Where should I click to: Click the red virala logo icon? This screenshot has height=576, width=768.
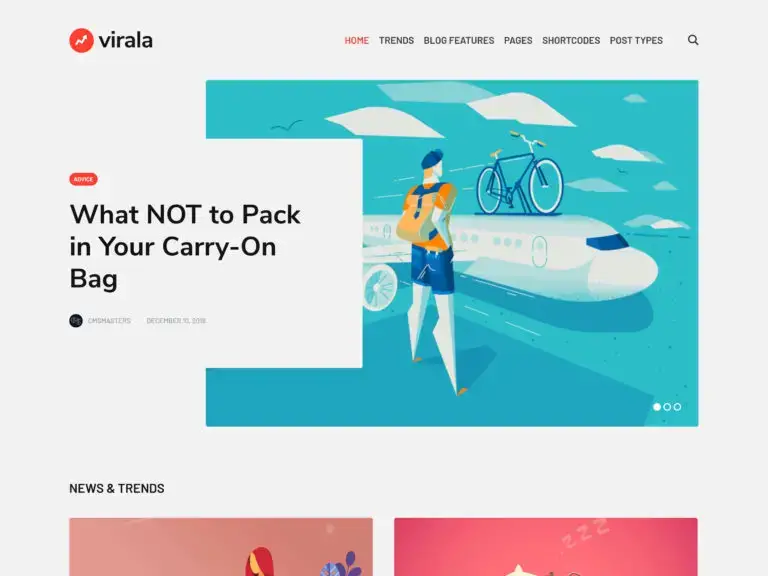81,40
